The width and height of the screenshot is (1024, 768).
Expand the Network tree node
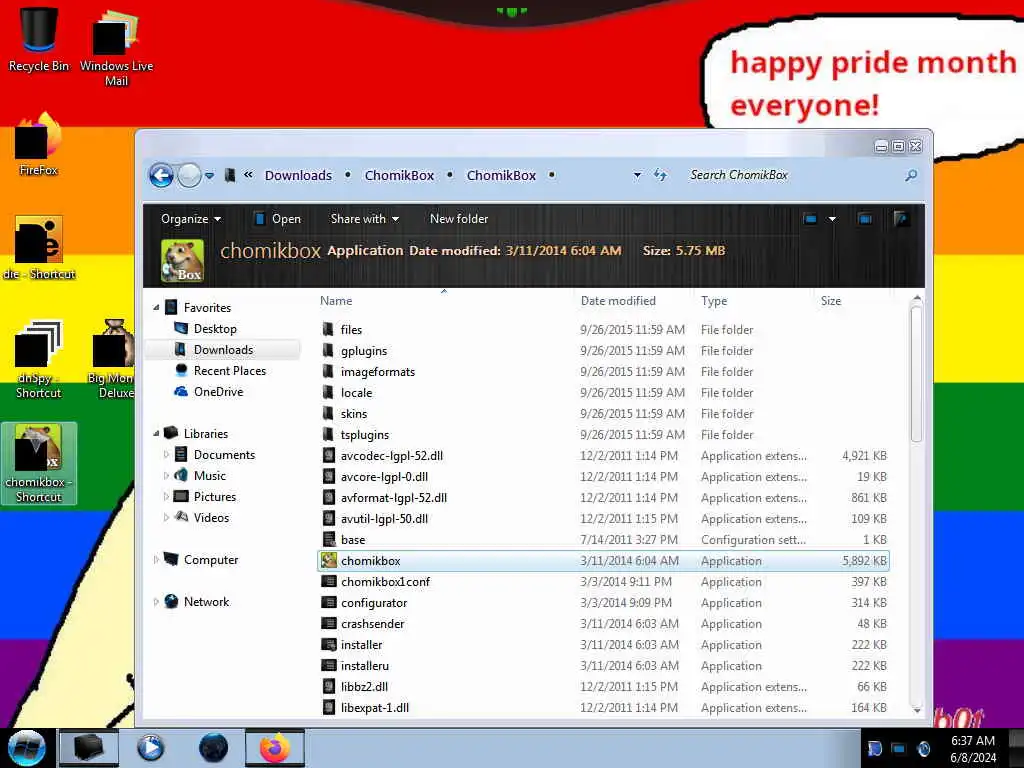(156, 601)
